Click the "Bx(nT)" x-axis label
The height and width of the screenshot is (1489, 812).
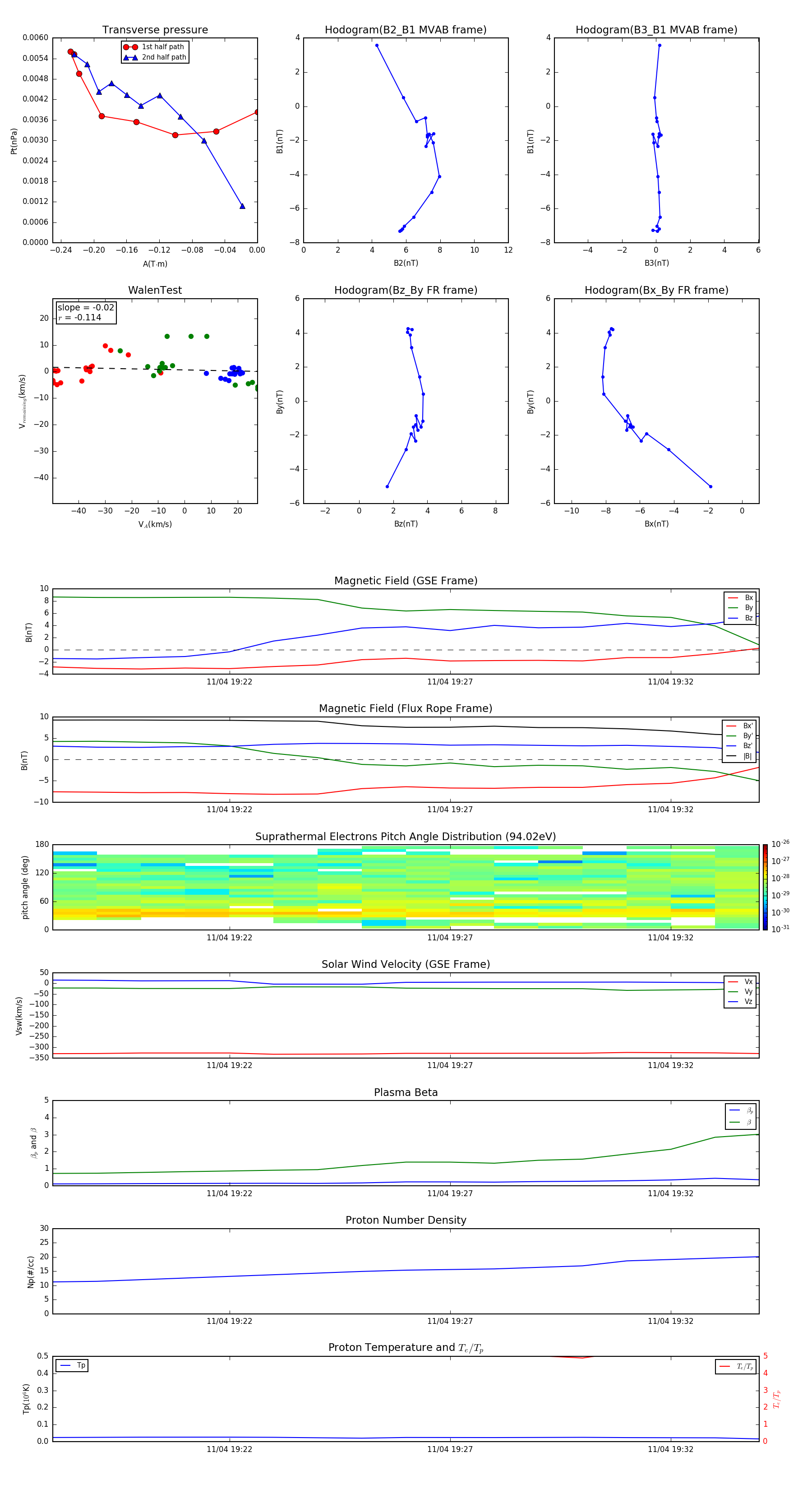(x=656, y=524)
